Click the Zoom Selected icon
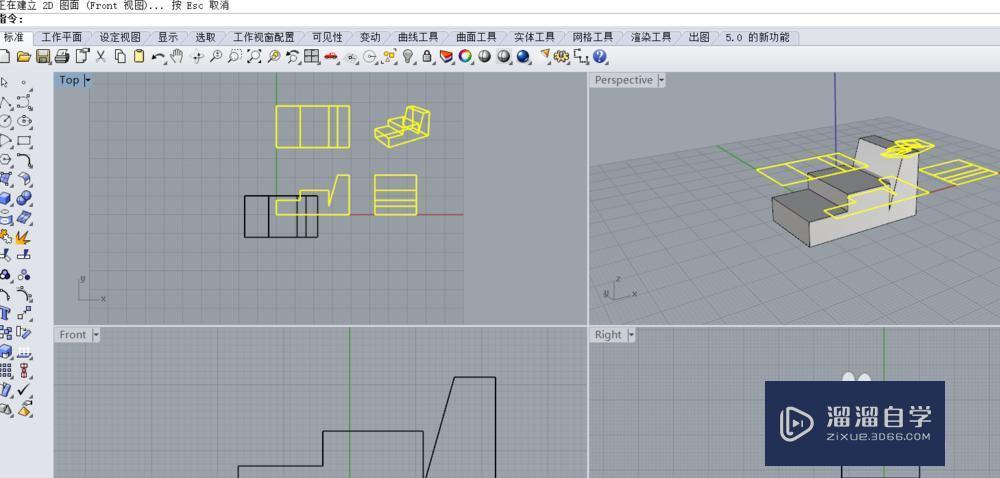The width and height of the screenshot is (1000, 478). [x=274, y=57]
